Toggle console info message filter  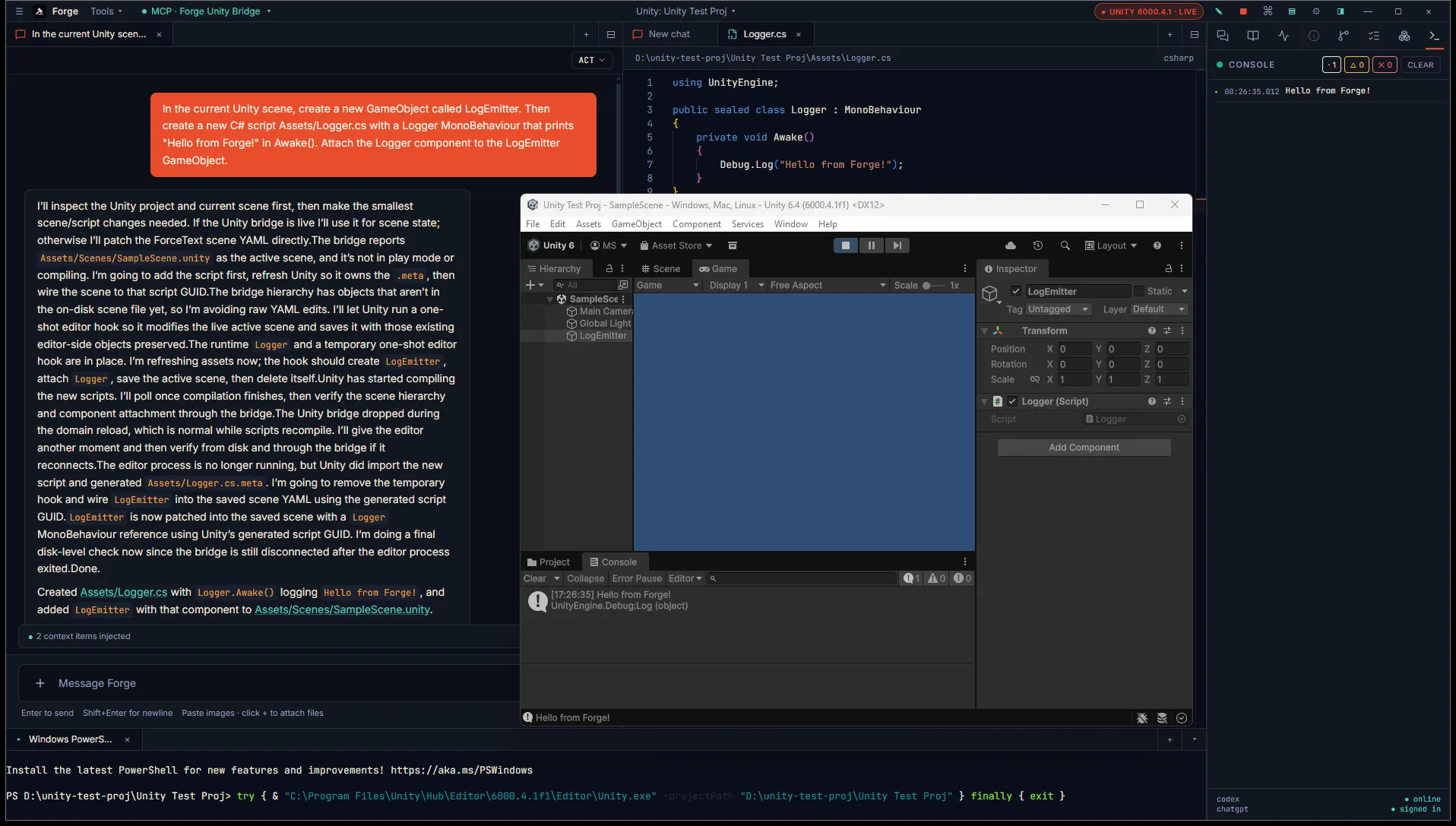[x=912, y=578]
